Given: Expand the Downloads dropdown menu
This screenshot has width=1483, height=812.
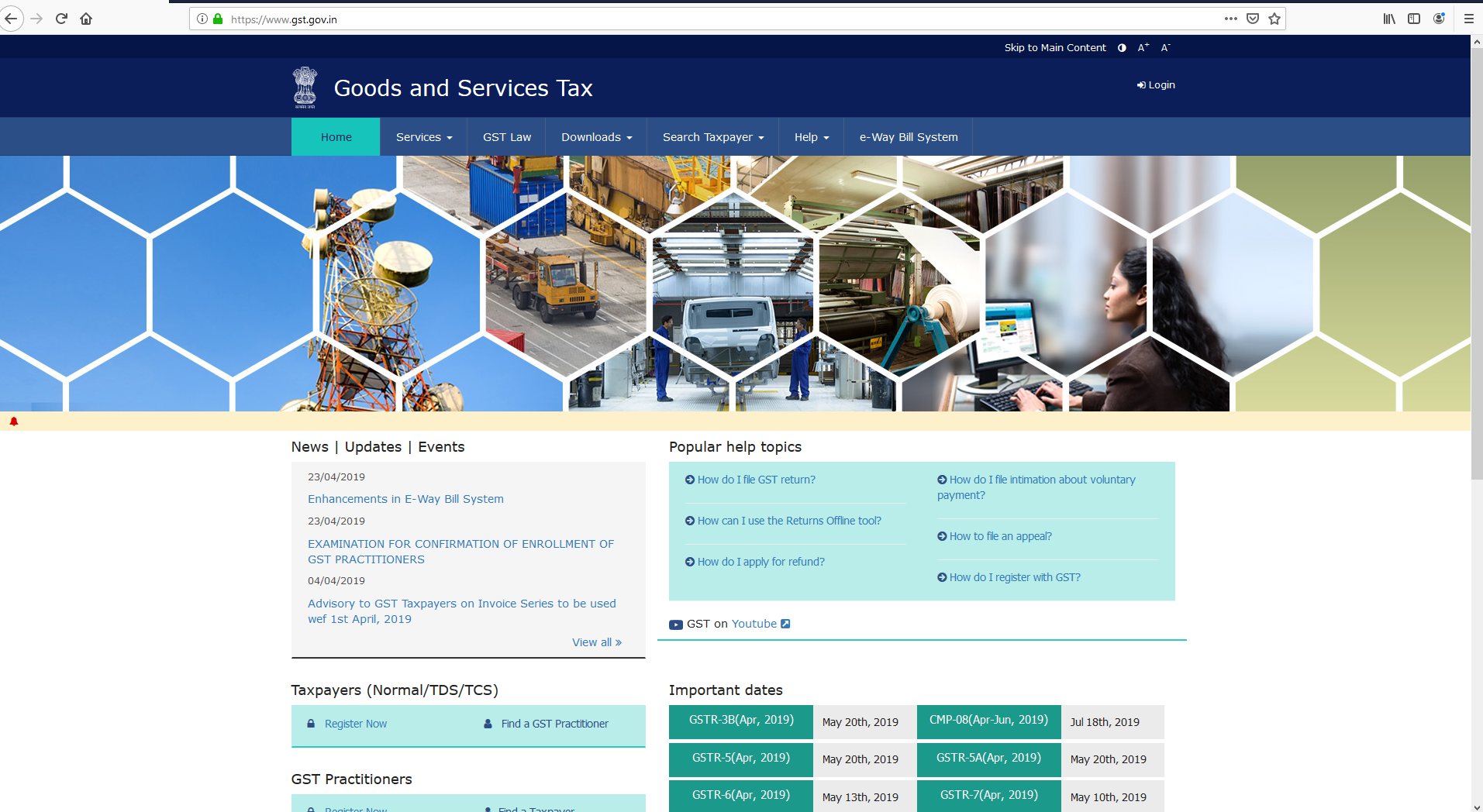Looking at the screenshot, I should (x=597, y=137).
